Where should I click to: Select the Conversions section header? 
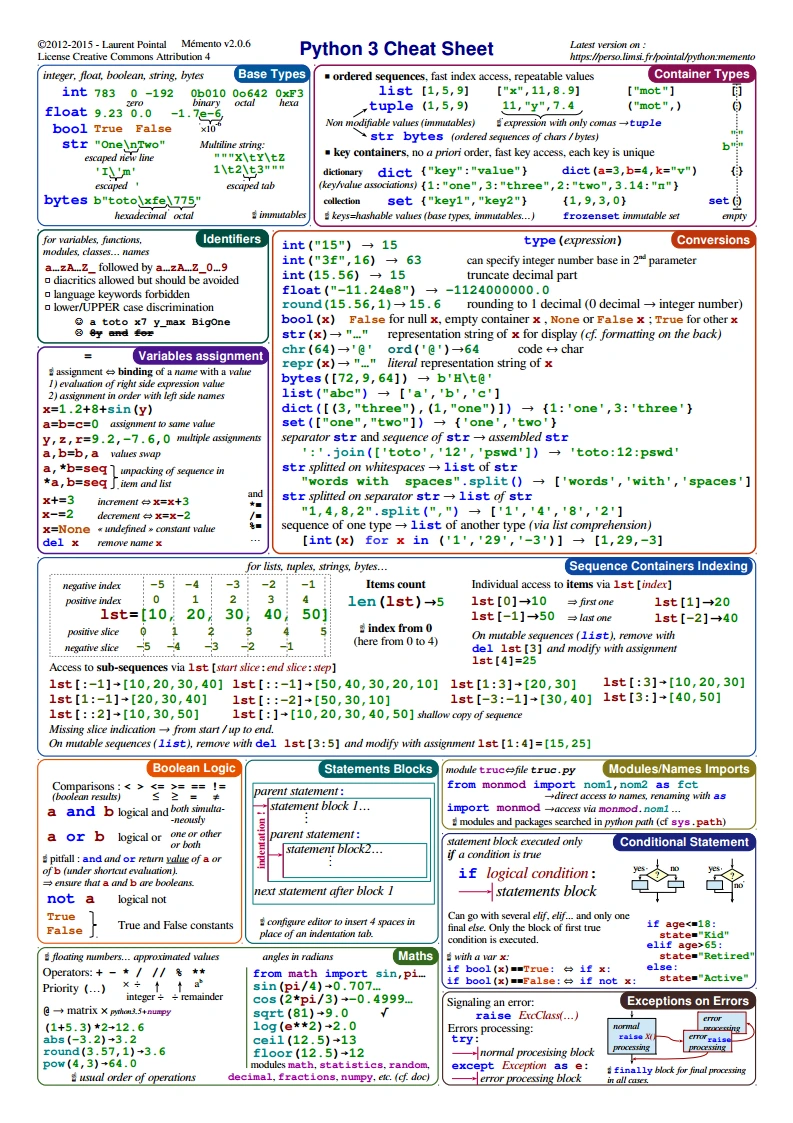(x=711, y=240)
